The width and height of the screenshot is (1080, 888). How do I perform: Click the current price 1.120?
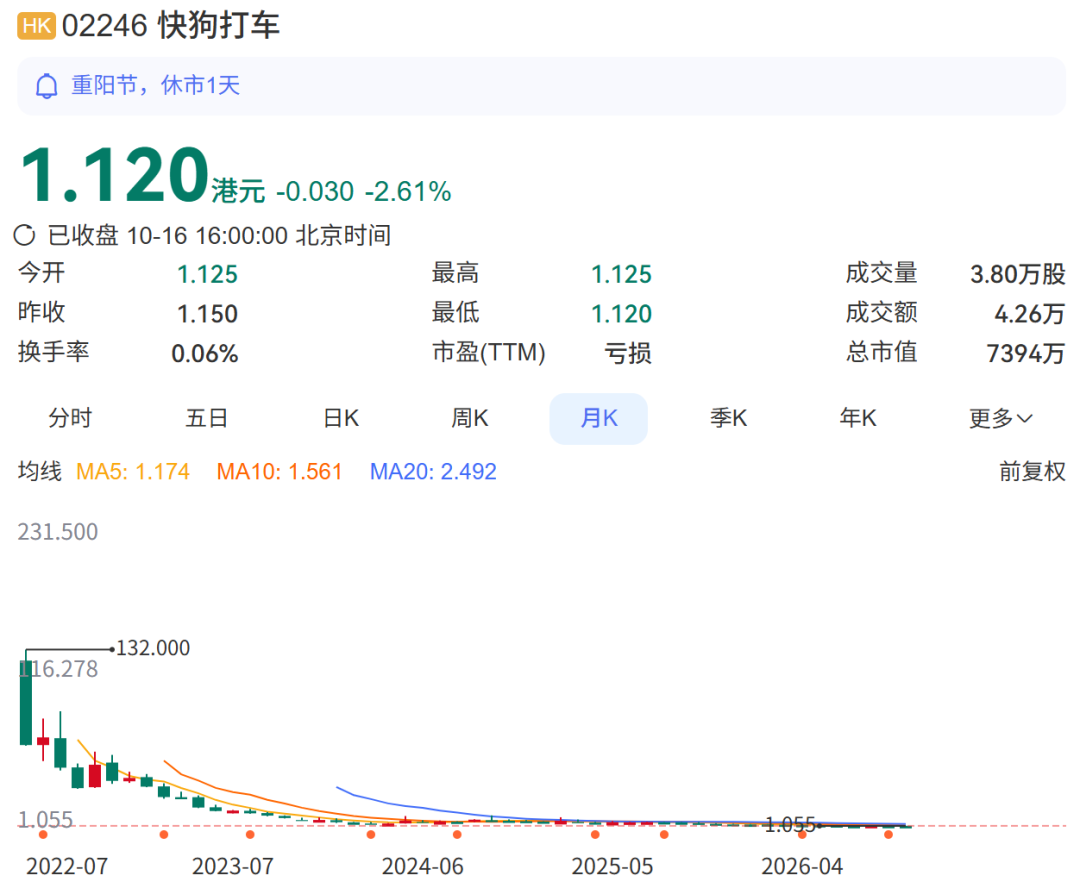tap(114, 176)
